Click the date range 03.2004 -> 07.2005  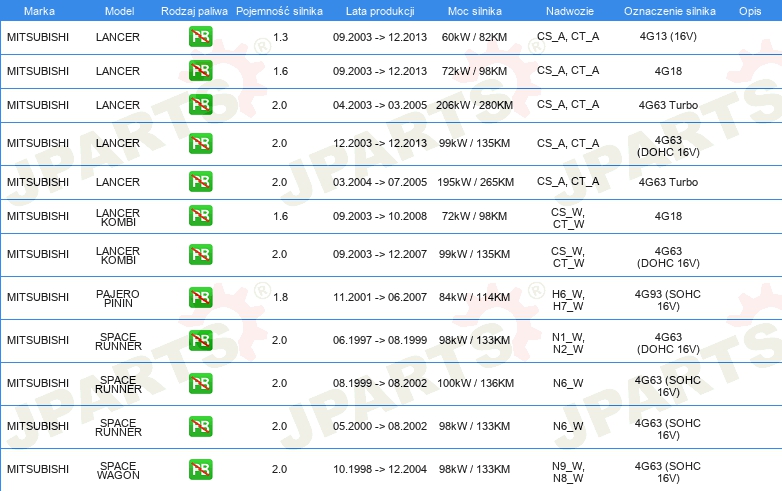[x=380, y=182]
